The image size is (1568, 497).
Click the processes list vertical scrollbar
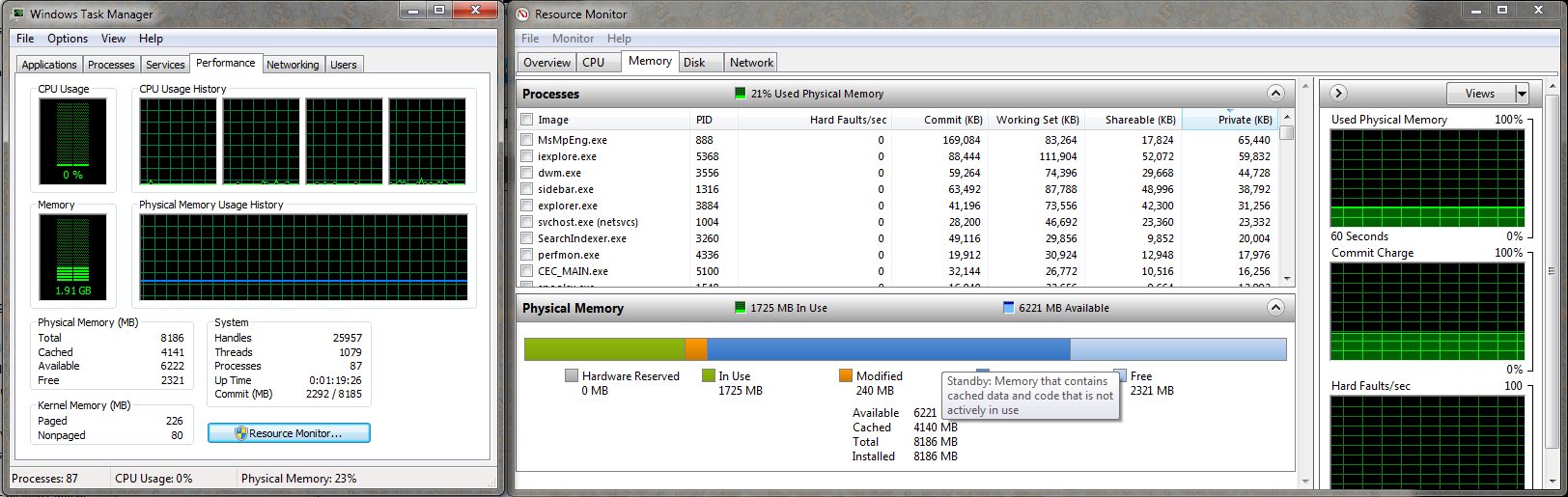pyautogui.click(x=1286, y=198)
